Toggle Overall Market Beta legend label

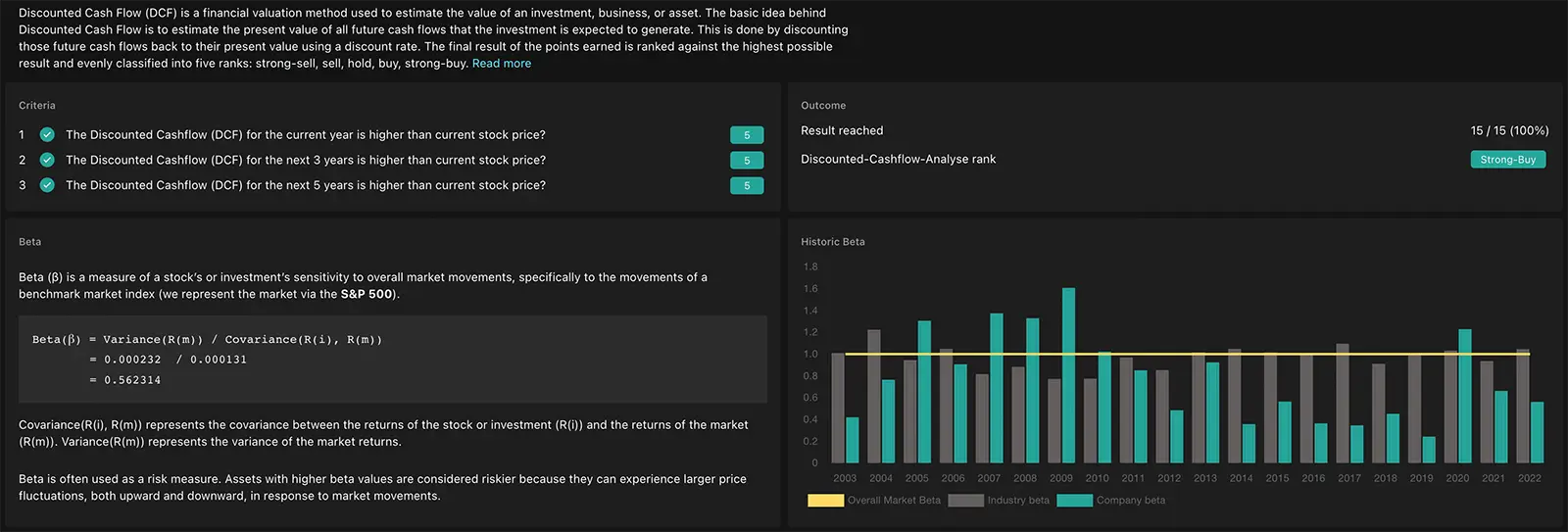[x=894, y=501]
